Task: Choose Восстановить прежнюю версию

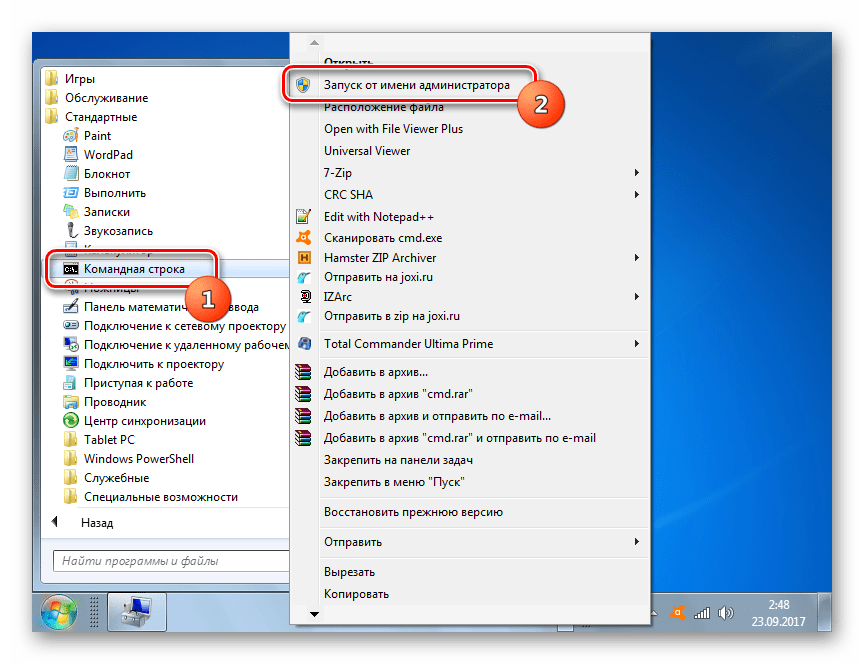Action: tap(413, 512)
